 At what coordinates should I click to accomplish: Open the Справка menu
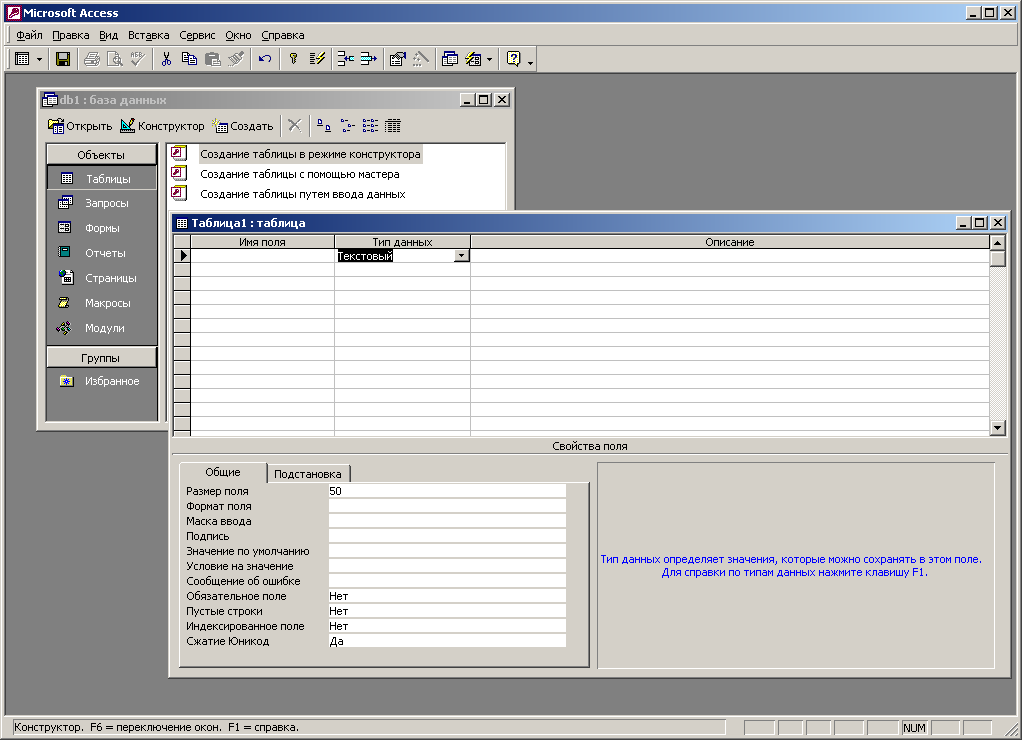(282, 35)
